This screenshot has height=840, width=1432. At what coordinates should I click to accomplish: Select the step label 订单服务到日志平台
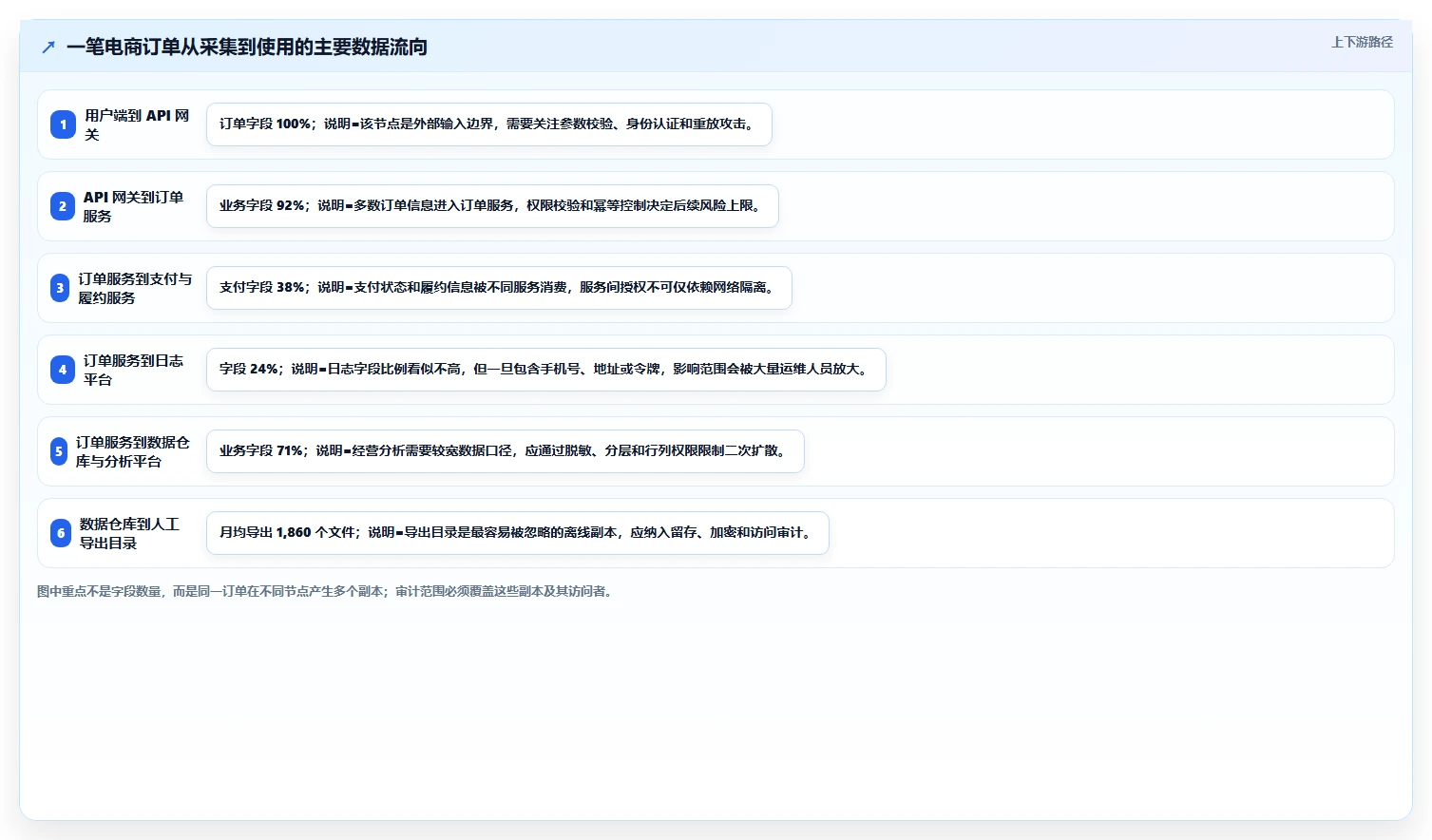click(133, 370)
